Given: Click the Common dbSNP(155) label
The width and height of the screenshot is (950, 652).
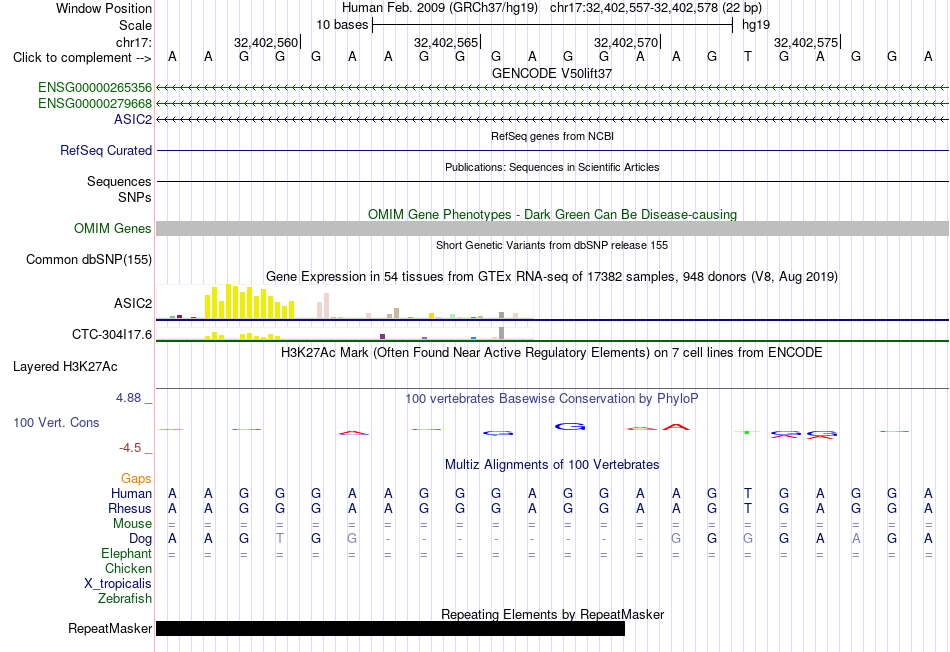Looking at the screenshot, I should point(89,259).
